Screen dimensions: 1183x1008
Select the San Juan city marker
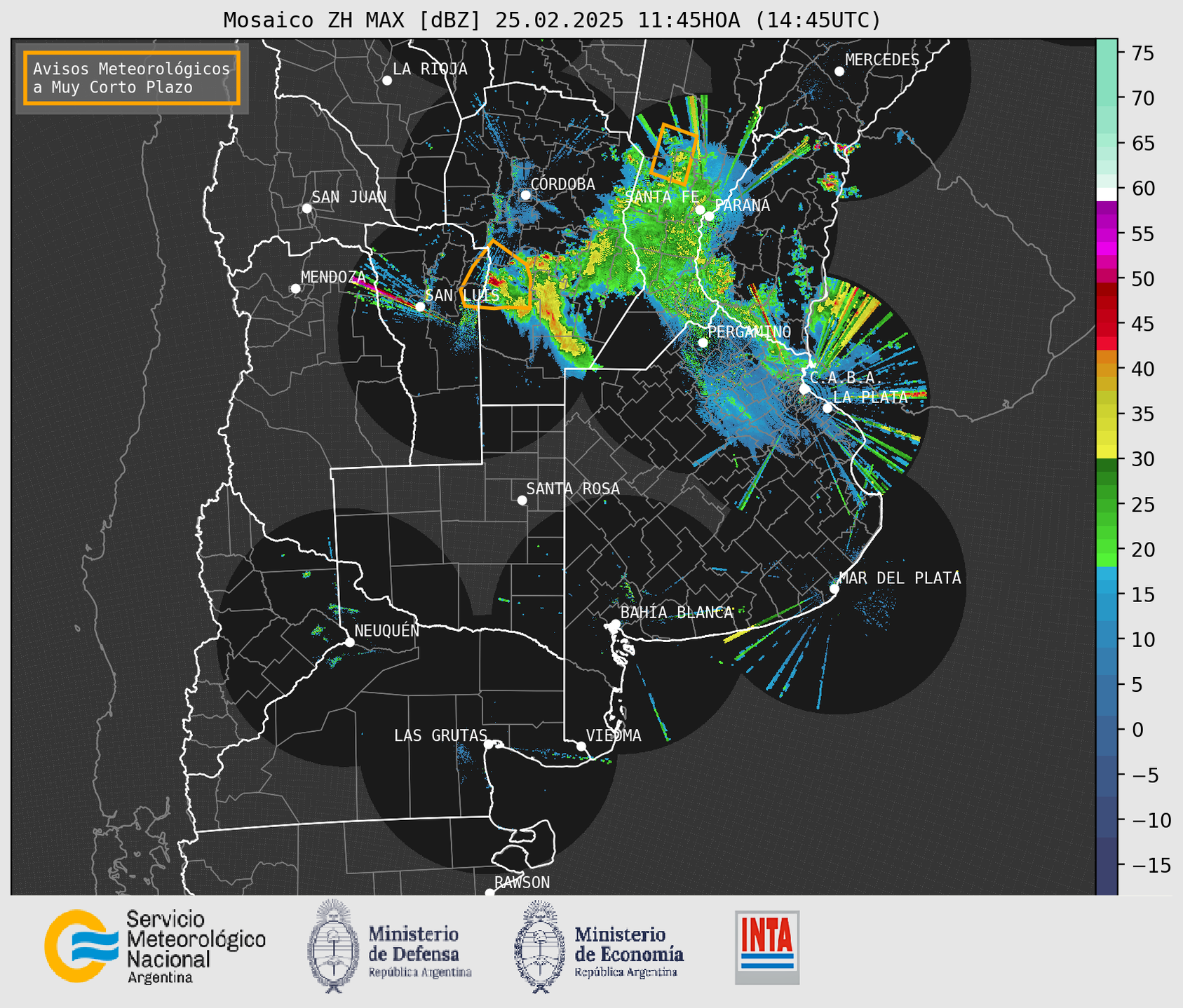[x=306, y=208]
